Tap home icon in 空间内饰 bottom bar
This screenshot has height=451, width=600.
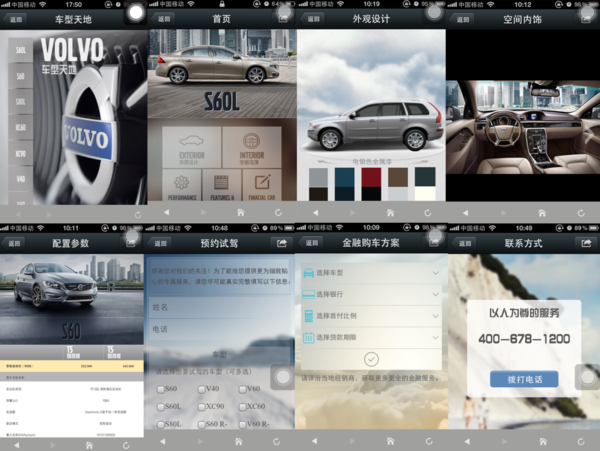pos(542,213)
